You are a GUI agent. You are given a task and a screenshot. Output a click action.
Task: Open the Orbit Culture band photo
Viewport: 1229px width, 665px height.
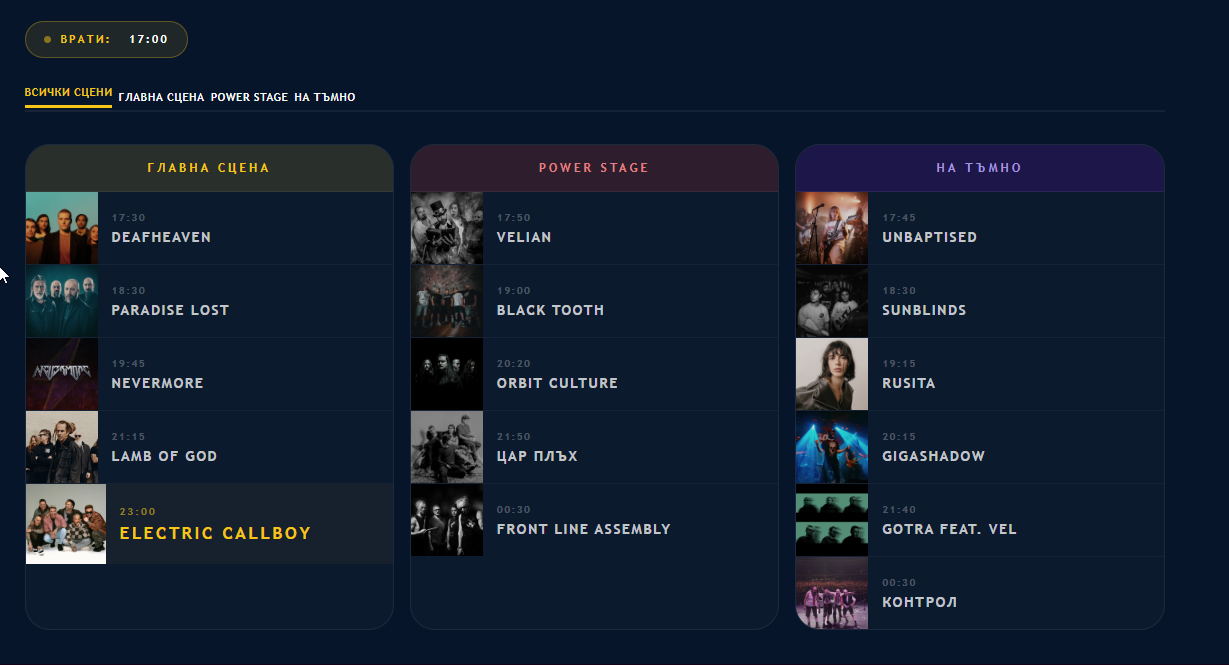447,374
